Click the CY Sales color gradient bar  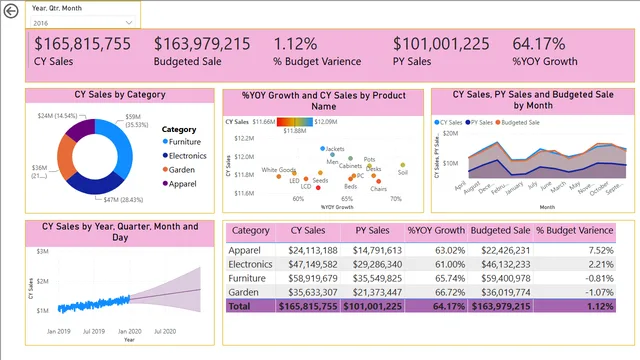click(295, 122)
